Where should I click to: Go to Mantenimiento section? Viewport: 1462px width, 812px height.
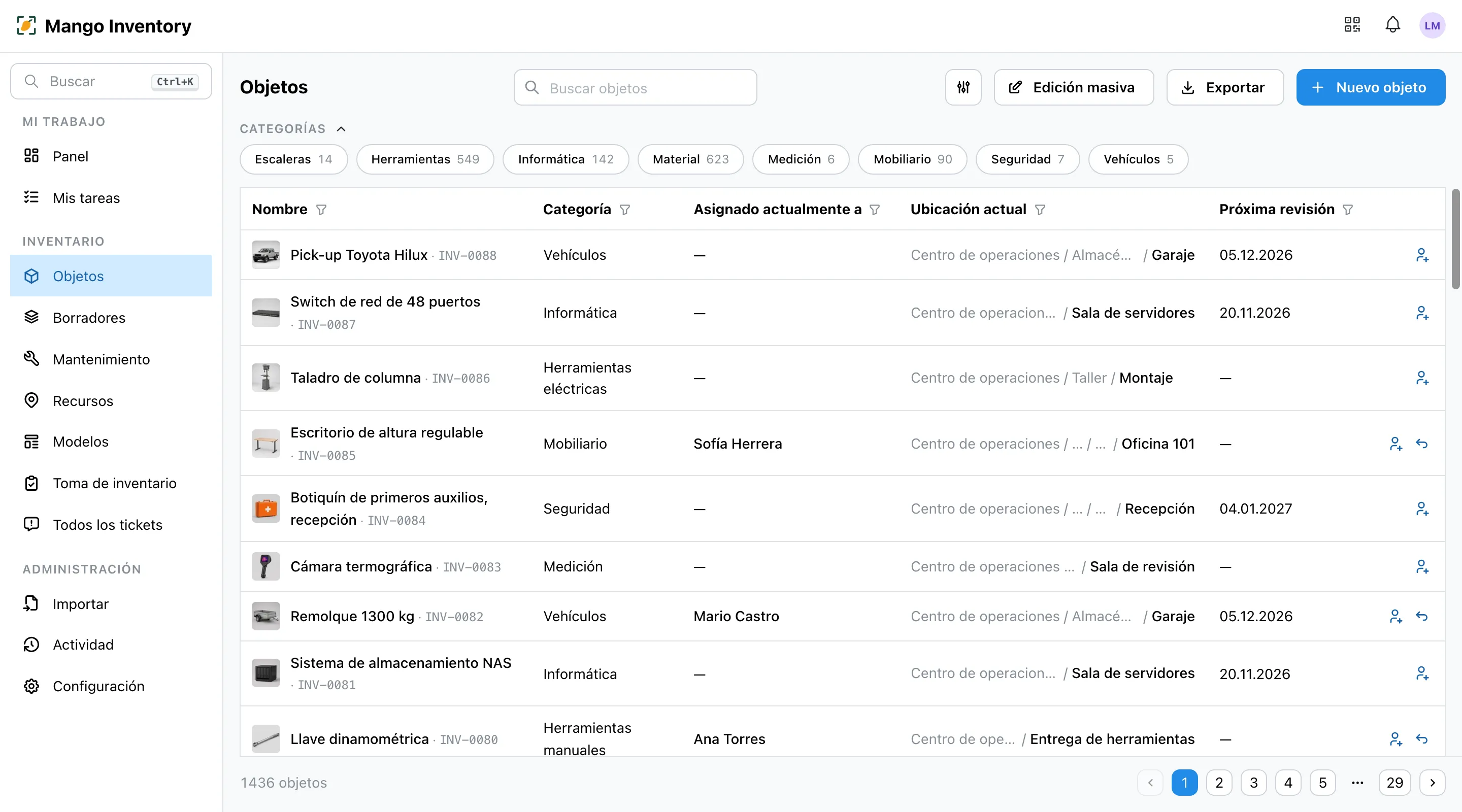(111, 359)
